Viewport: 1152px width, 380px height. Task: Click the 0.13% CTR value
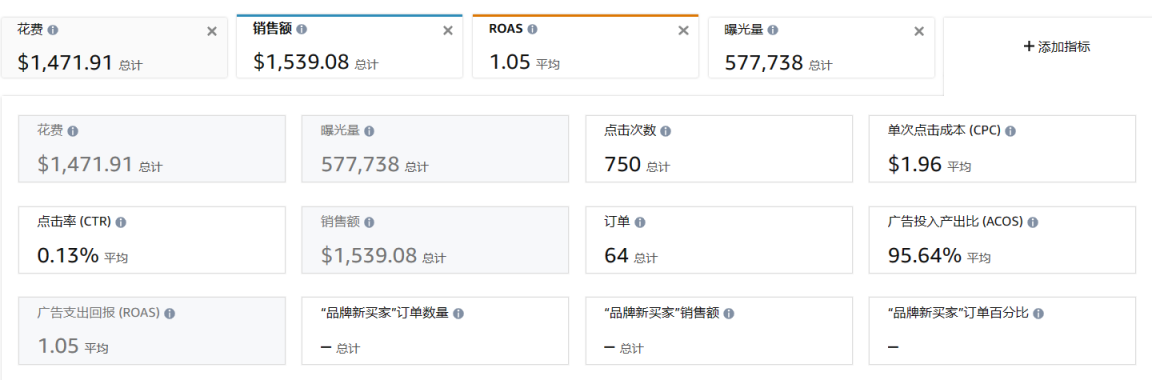[x=68, y=255]
